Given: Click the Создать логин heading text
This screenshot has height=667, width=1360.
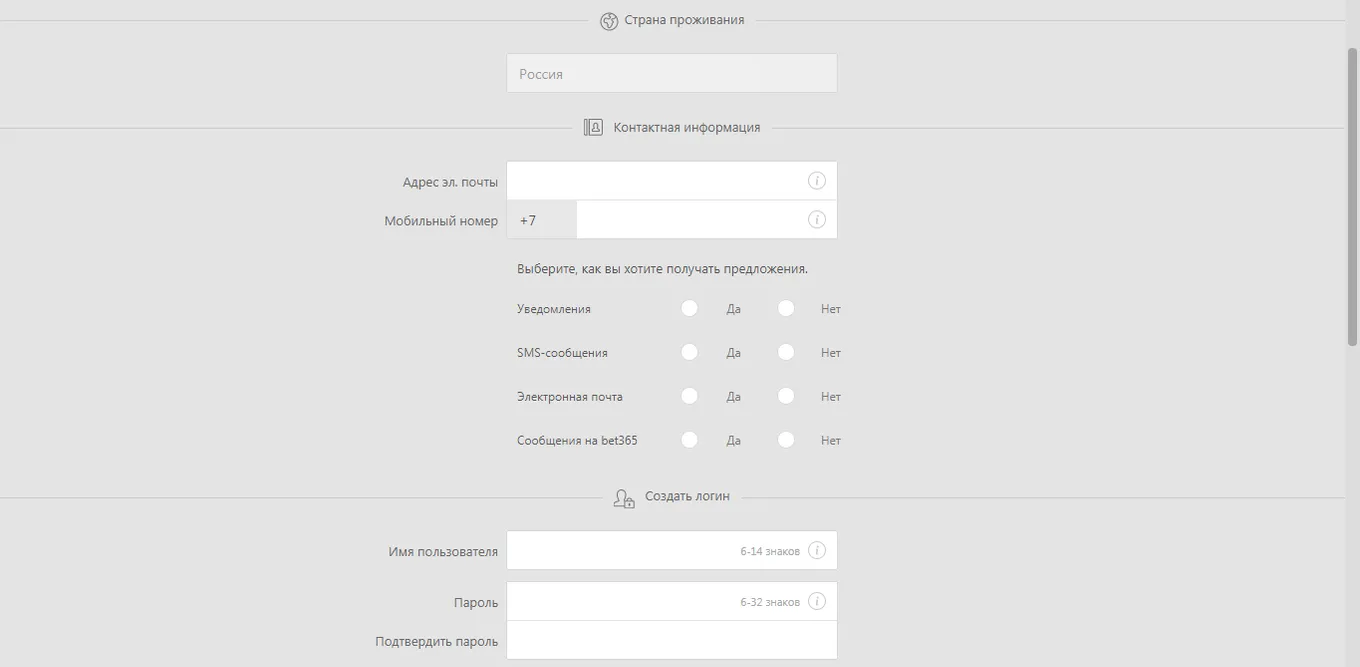Looking at the screenshot, I should coord(687,496).
